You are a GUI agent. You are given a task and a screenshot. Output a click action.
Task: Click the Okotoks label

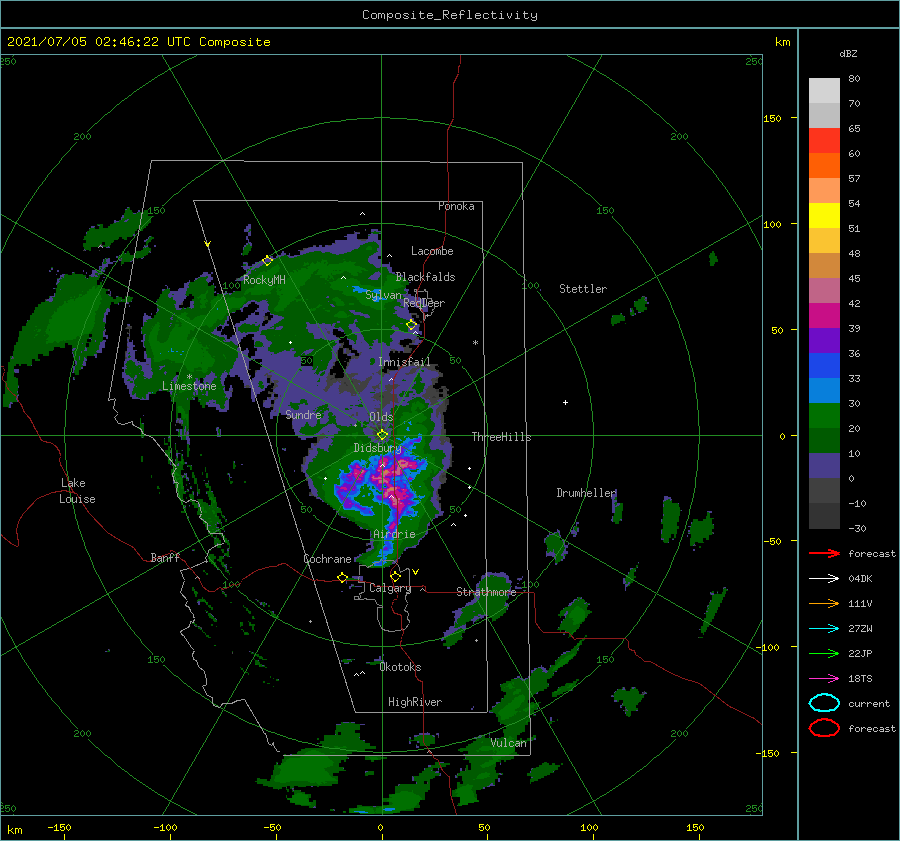pos(400,667)
